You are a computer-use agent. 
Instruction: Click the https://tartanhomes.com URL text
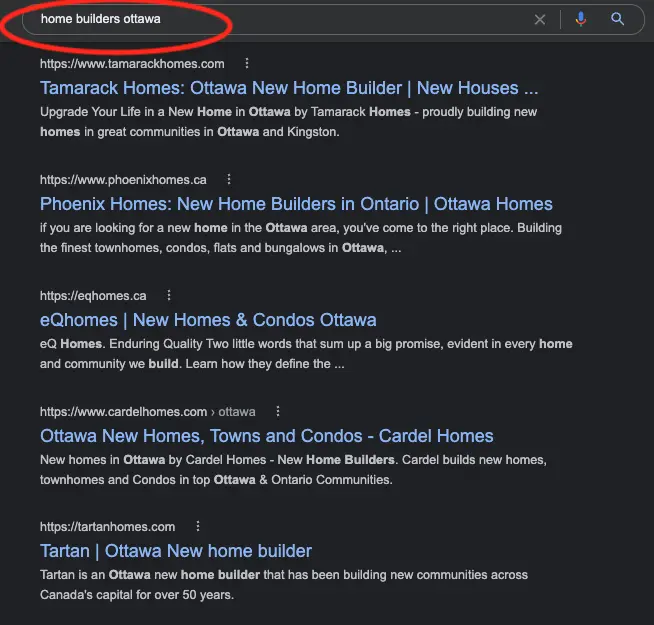tap(107, 527)
